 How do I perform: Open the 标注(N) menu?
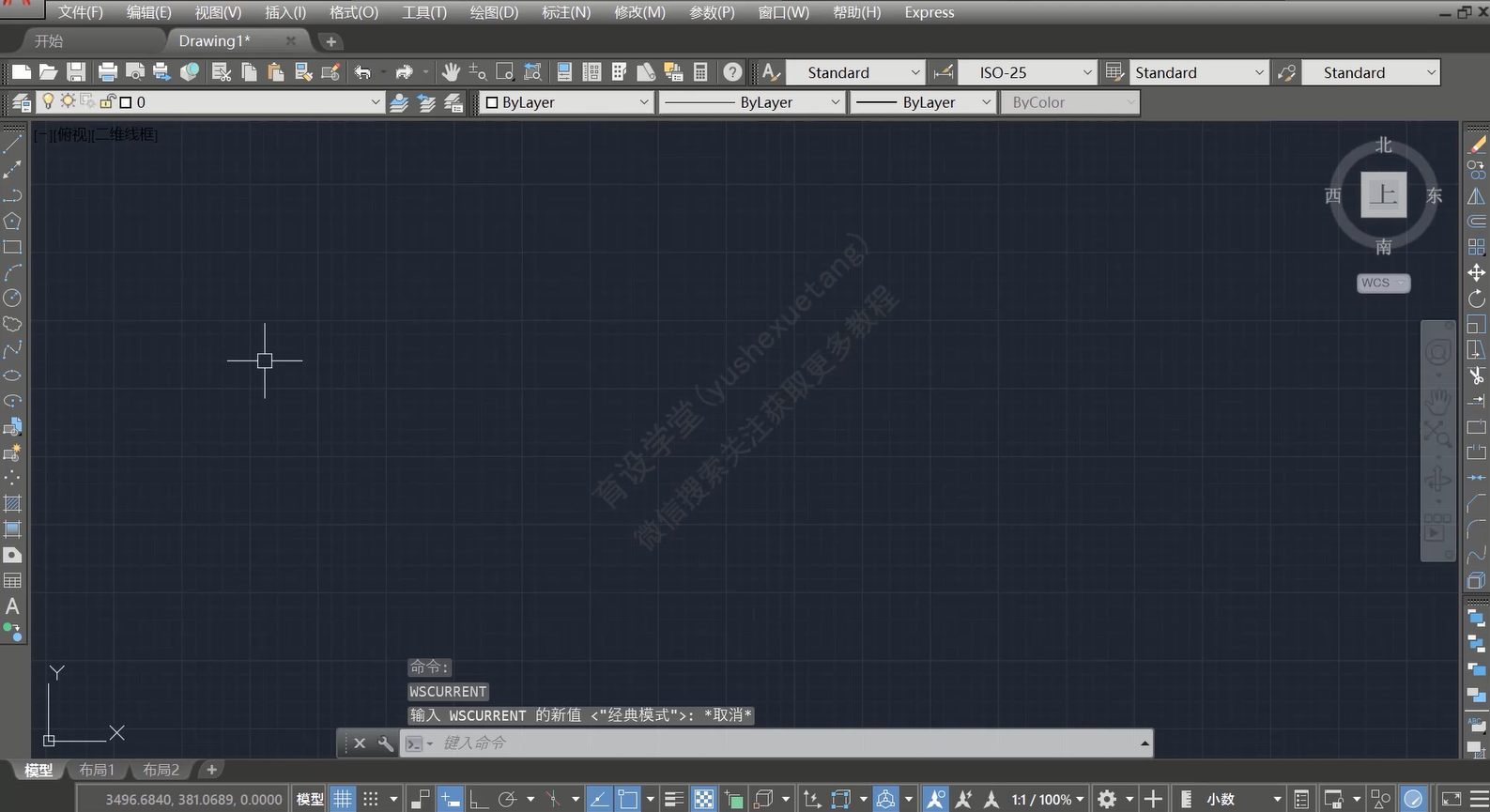pos(566,12)
